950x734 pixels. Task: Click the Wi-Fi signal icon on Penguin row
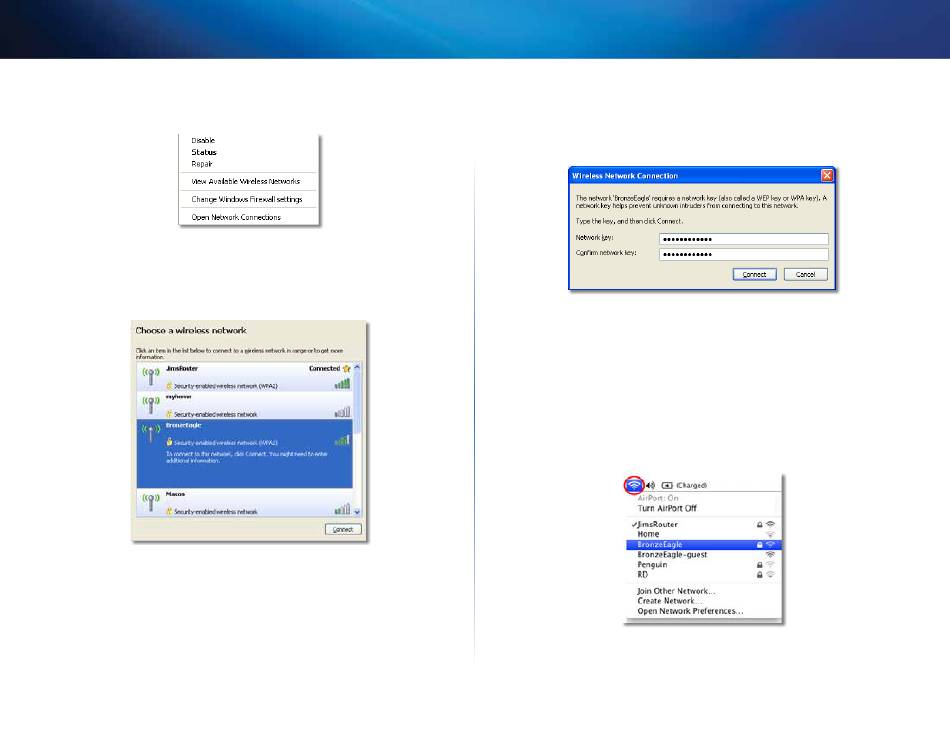click(770, 565)
